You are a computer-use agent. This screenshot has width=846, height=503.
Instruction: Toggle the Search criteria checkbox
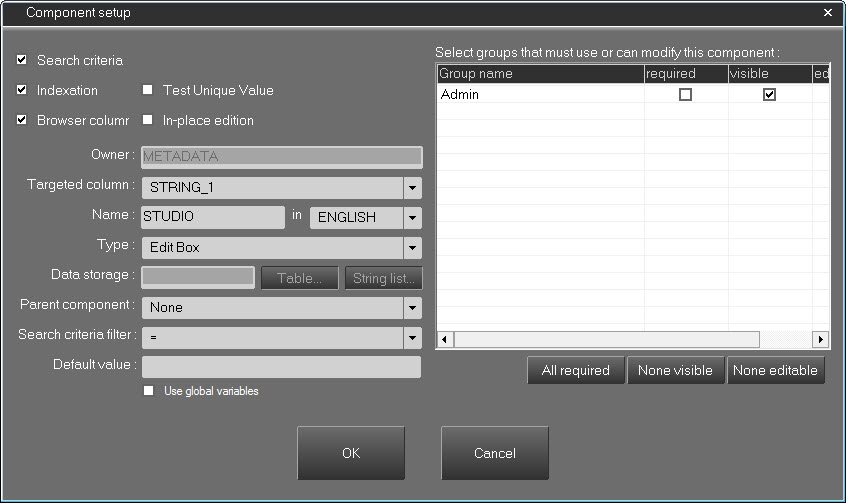(22, 60)
